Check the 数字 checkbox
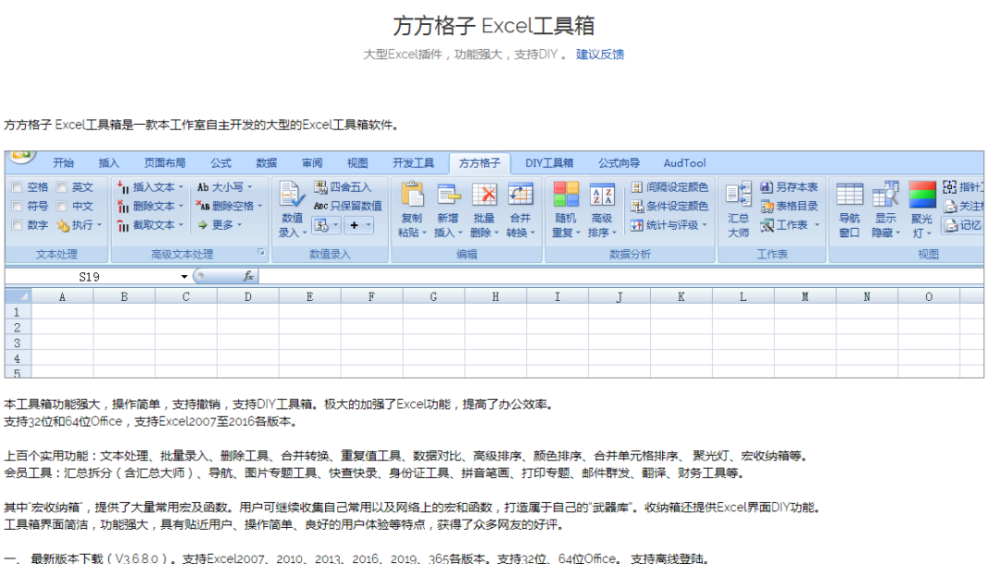Screen dimensions: 1000x564 click(17, 225)
